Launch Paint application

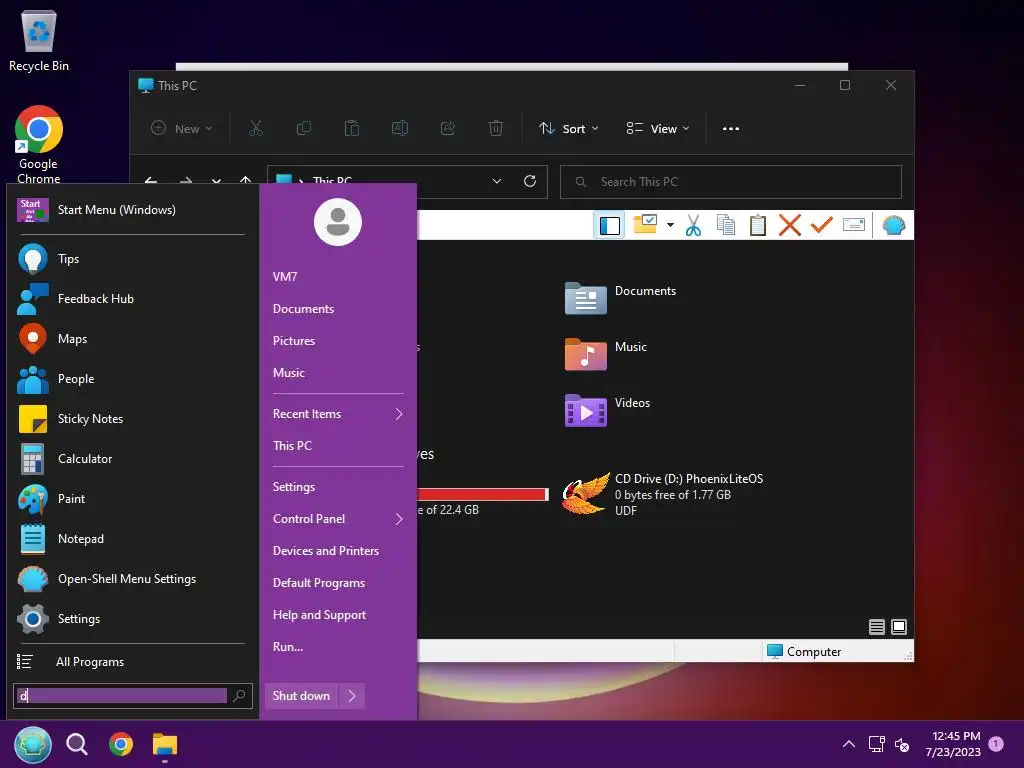pyautogui.click(x=131, y=498)
